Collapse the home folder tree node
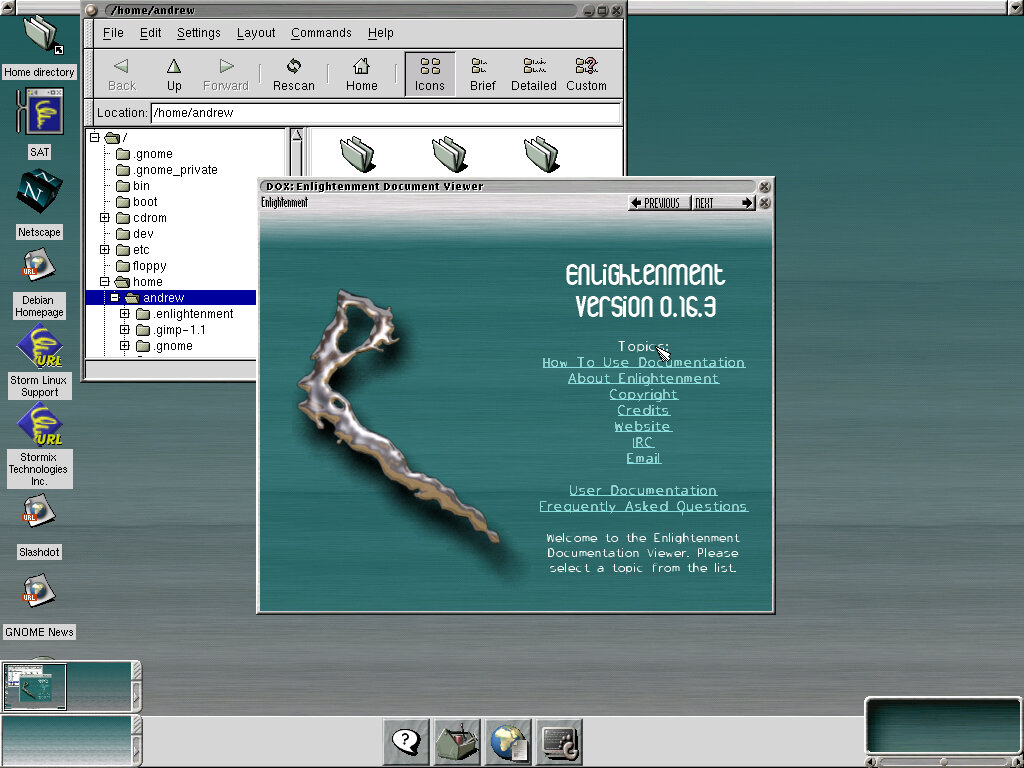The image size is (1024, 768). pos(105,282)
